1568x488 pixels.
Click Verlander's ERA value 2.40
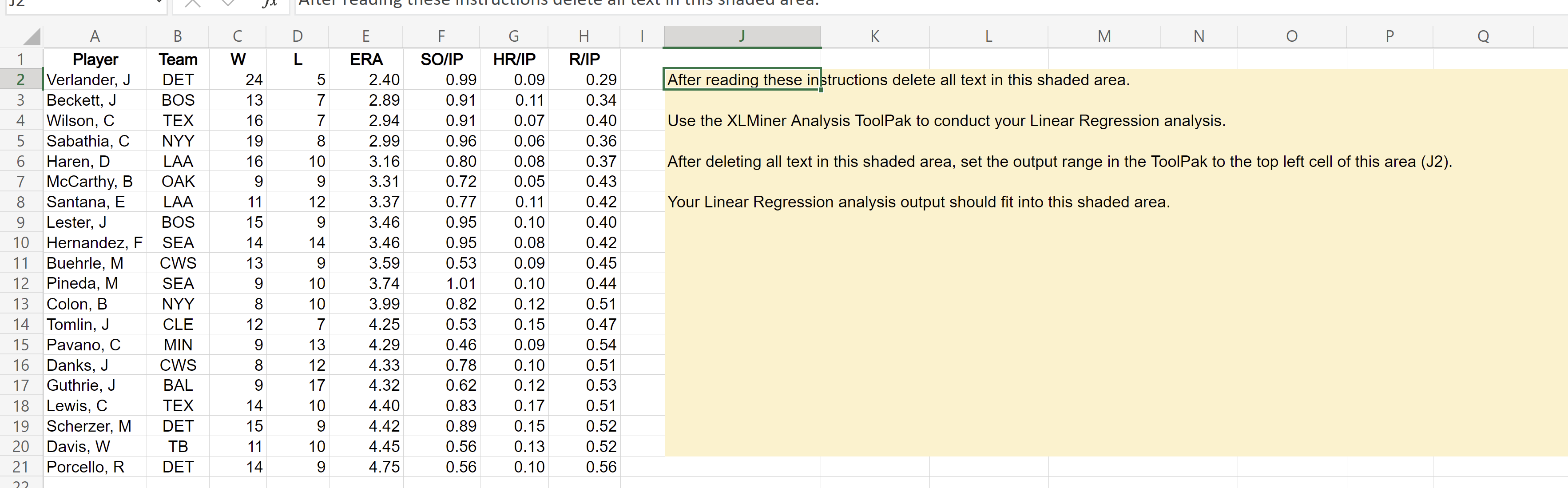(x=366, y=80)
